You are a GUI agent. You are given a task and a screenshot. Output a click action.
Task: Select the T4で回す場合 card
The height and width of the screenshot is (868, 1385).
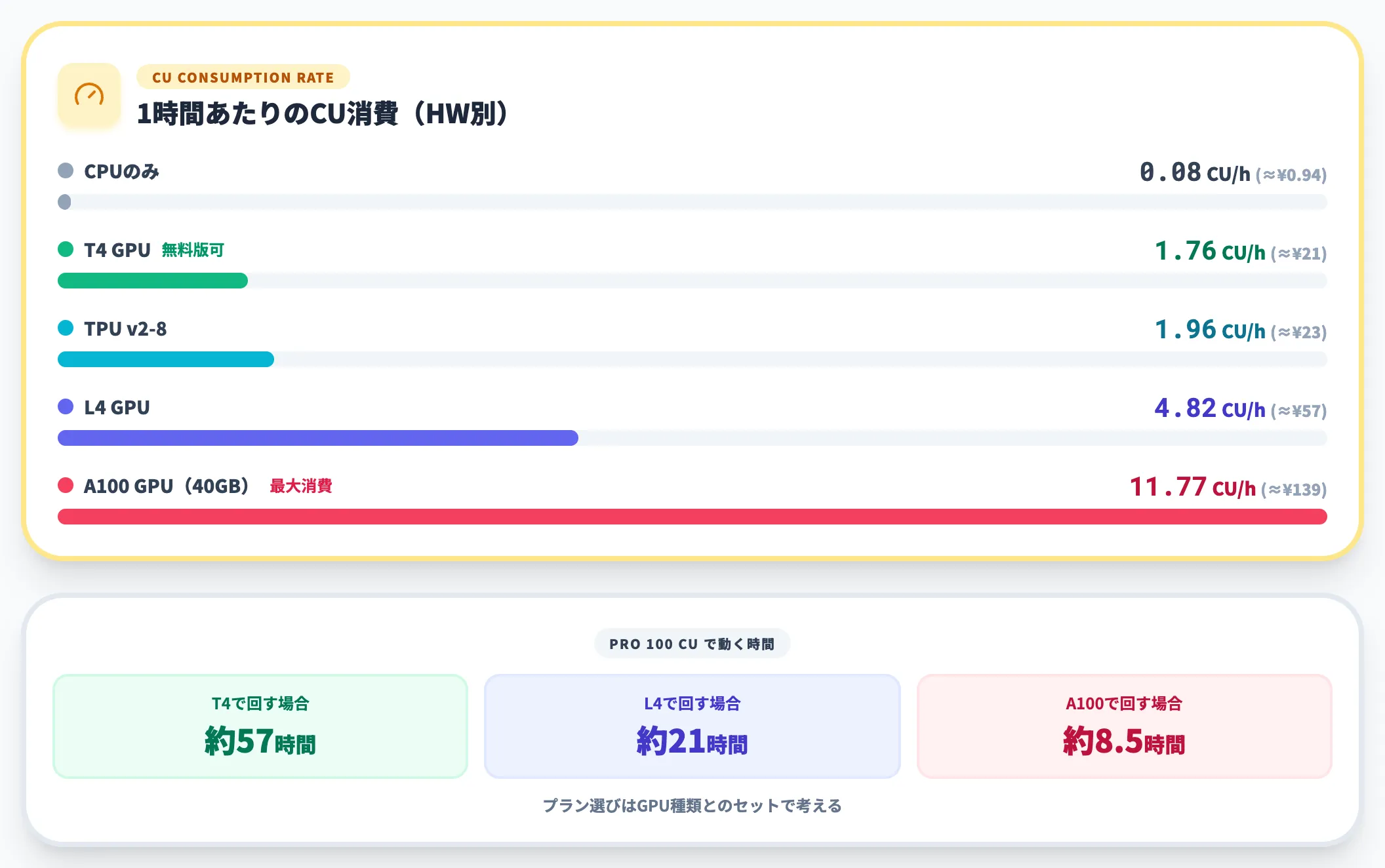260,726
